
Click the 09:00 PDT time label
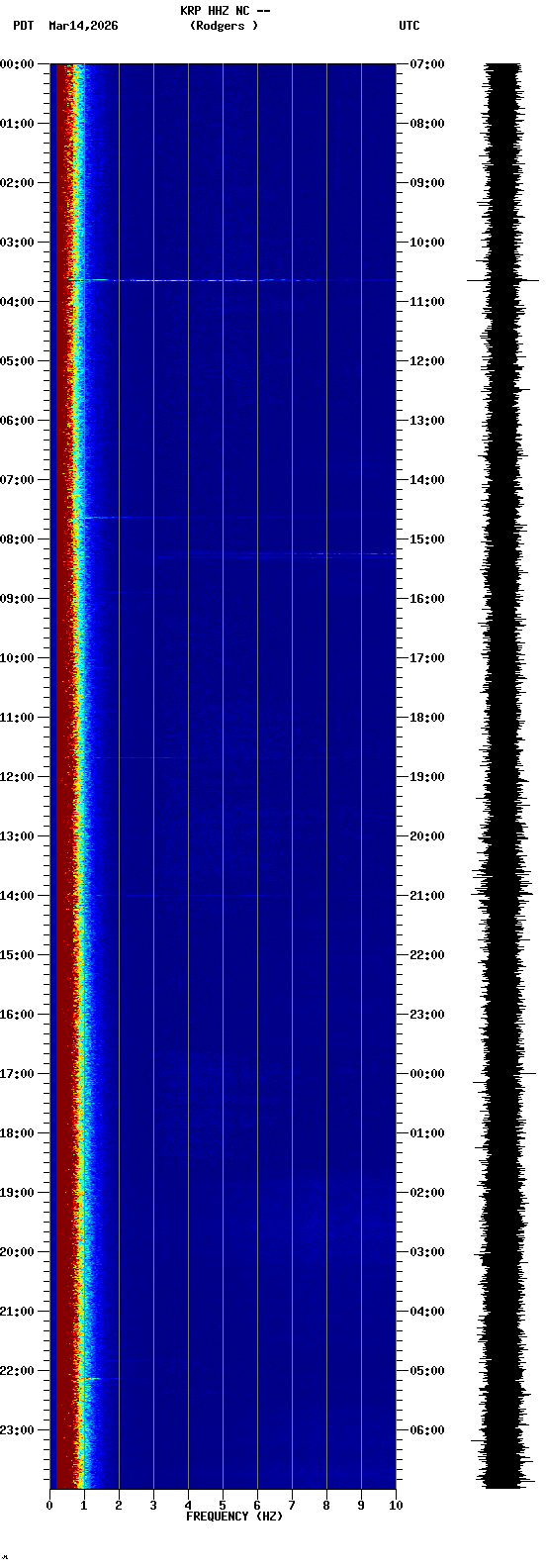tap(18, 599)
